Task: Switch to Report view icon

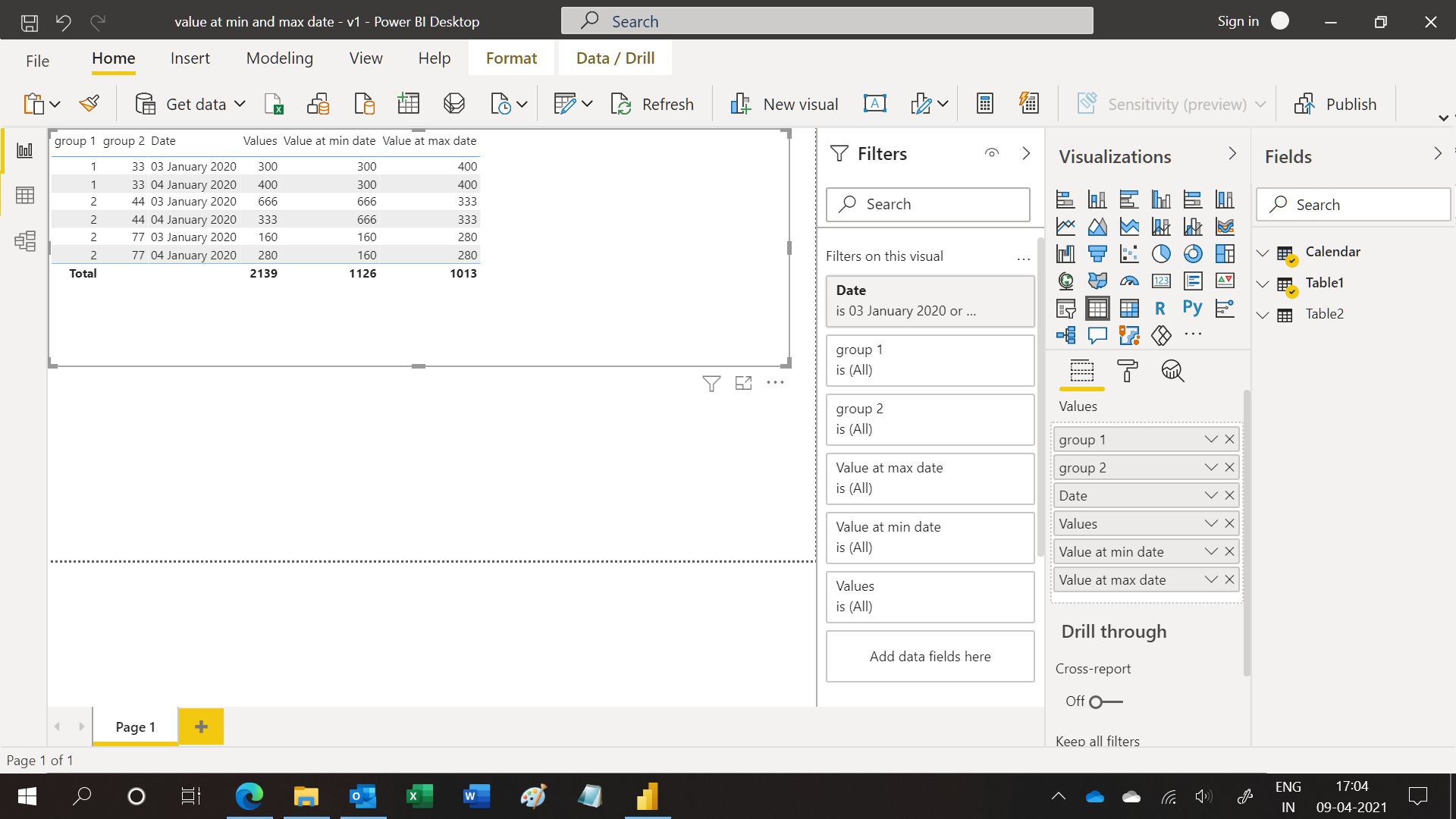Action: [x=25, y=150]
